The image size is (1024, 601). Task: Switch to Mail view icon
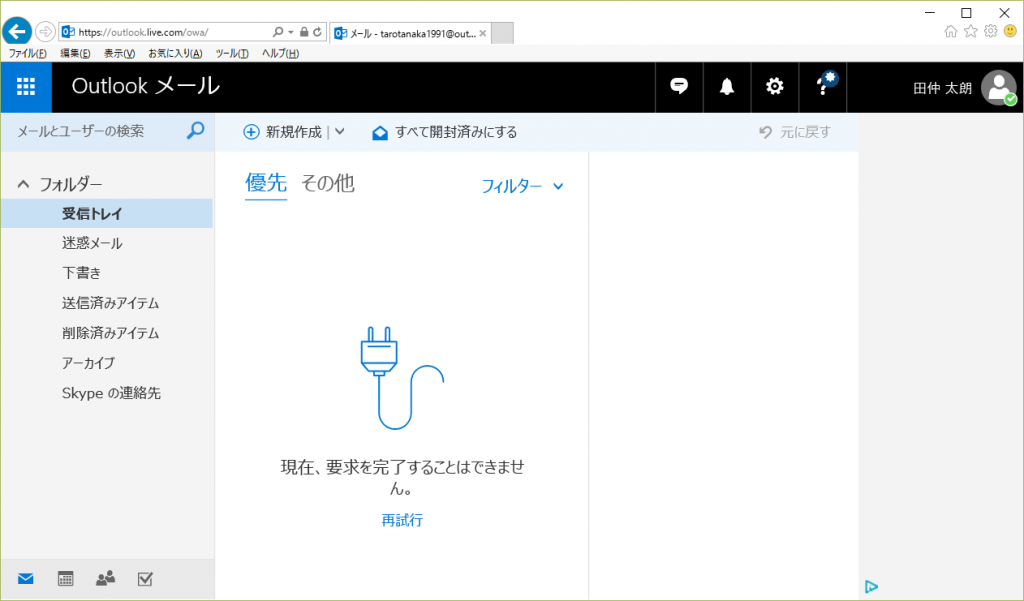coord(25,579)
